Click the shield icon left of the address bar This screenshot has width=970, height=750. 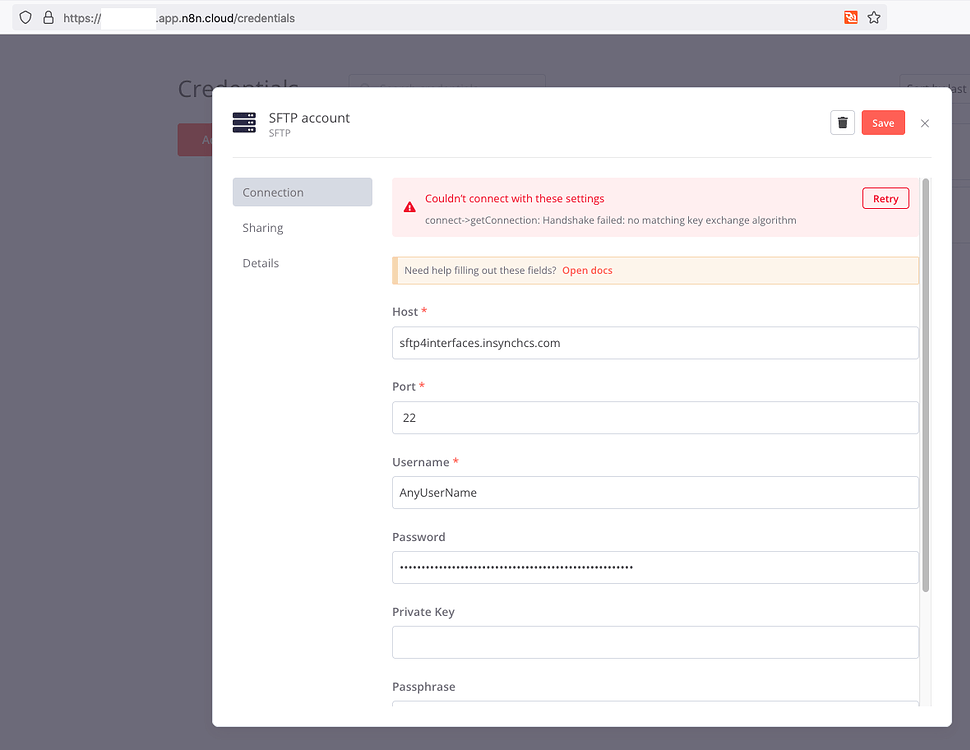pos(24,17)
